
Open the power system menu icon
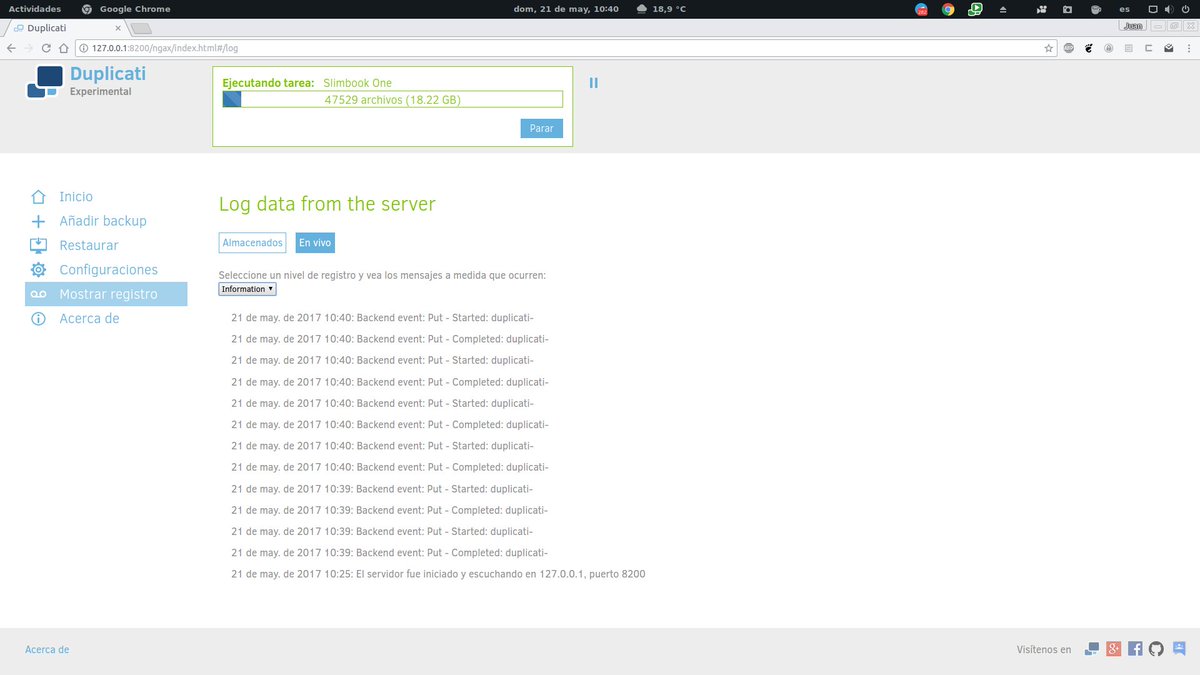1186,9
